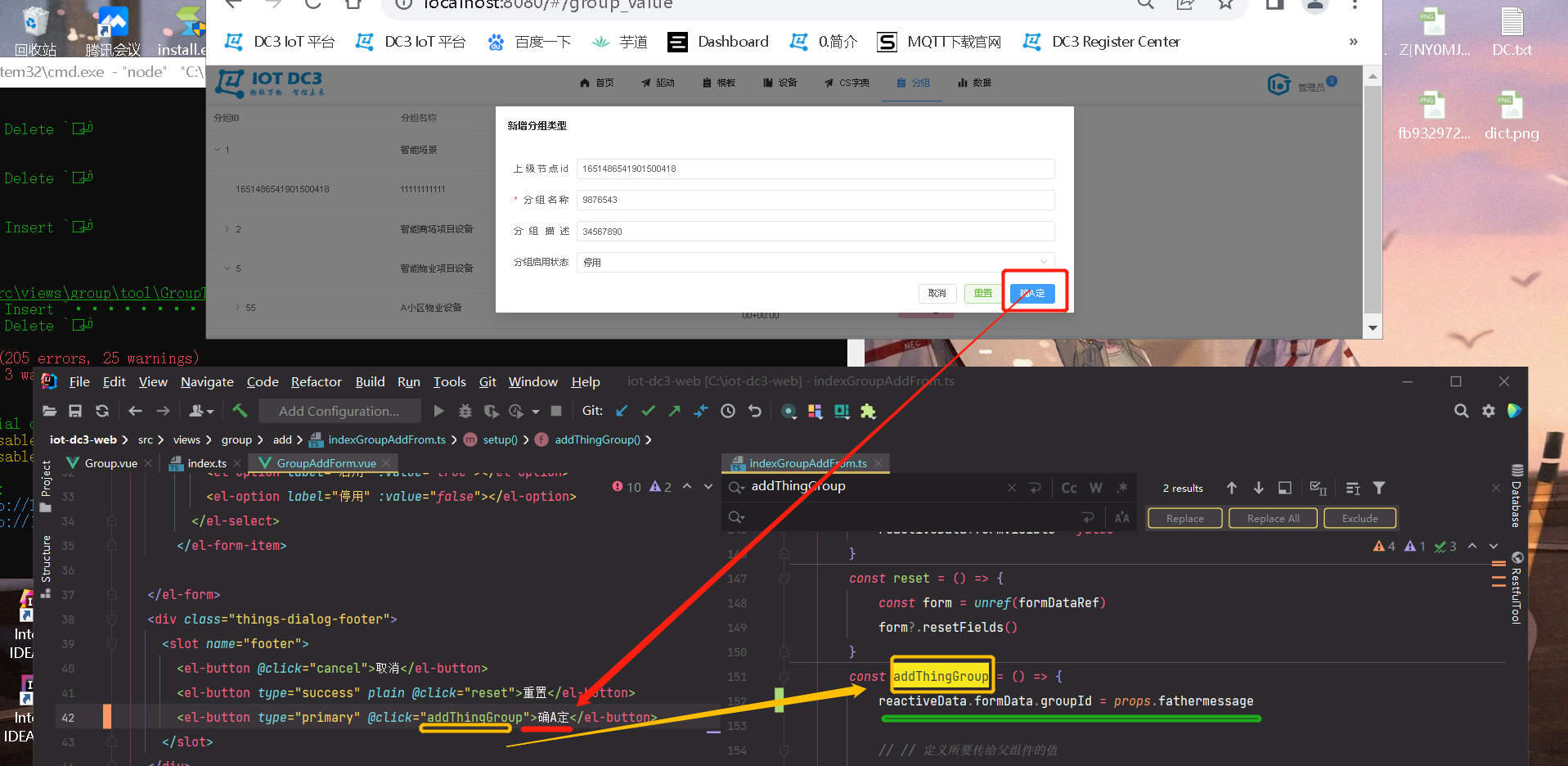The height and width of the screenshot is (766, 1568).
Task: Click 分组描述 input field with 34567890
Action: (815, 232)
